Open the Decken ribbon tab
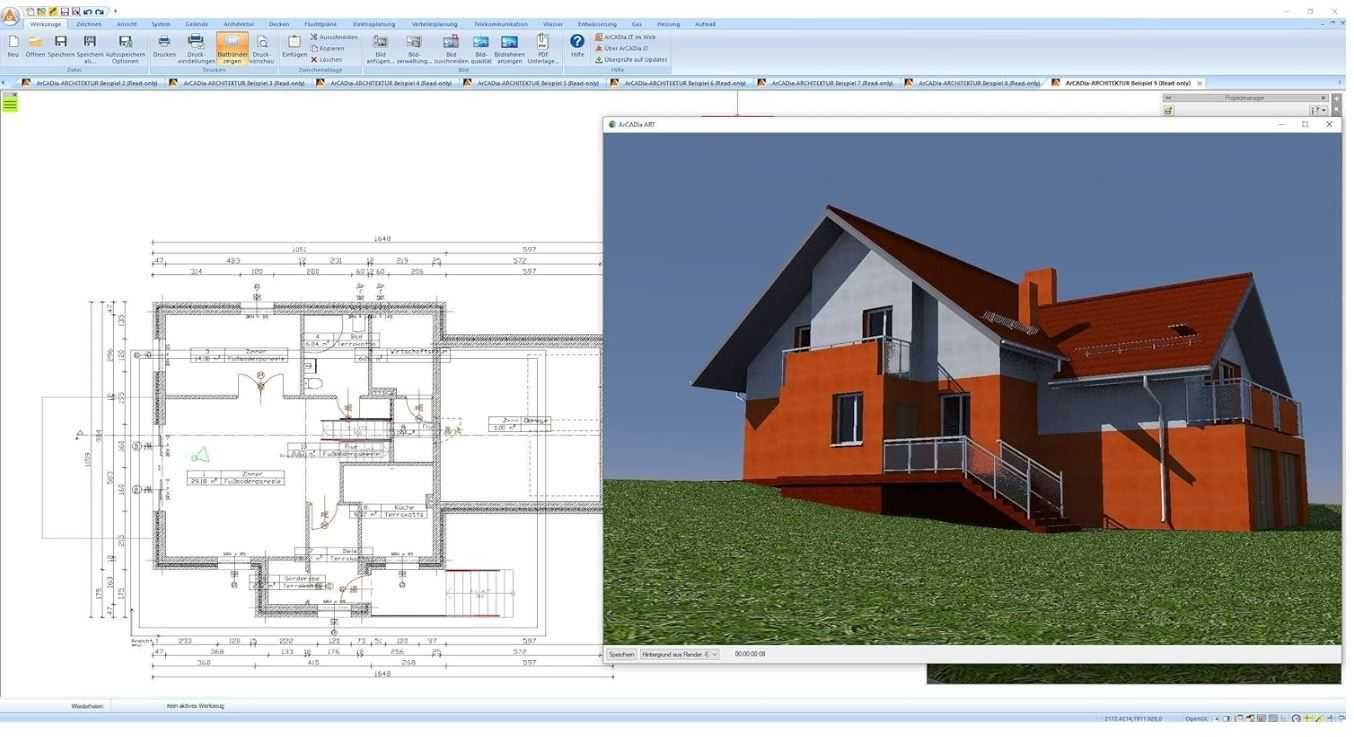This screenshot has width=1354, height=737. (279, 24)
